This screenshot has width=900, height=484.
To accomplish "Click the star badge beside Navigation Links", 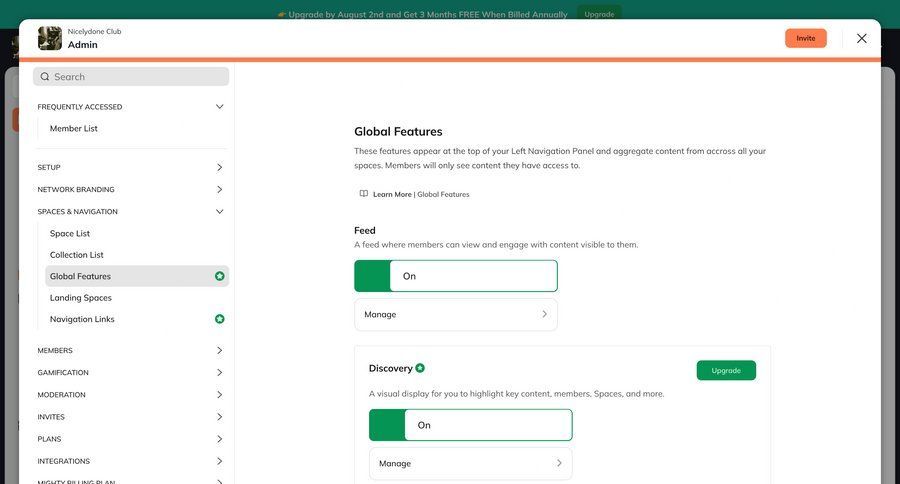I will (220, 319).
